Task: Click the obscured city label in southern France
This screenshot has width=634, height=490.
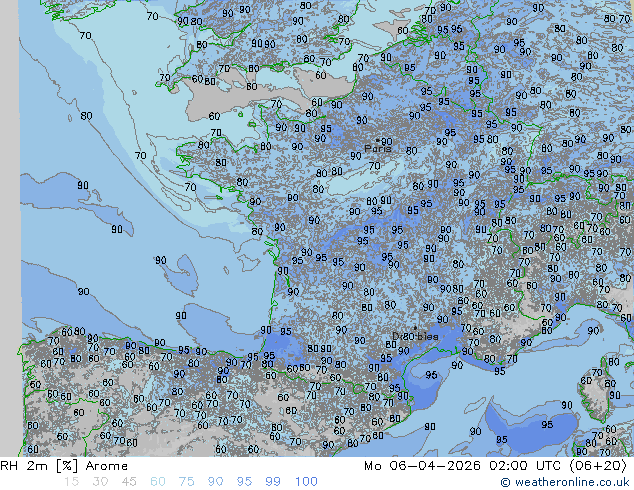Action: 415,337
